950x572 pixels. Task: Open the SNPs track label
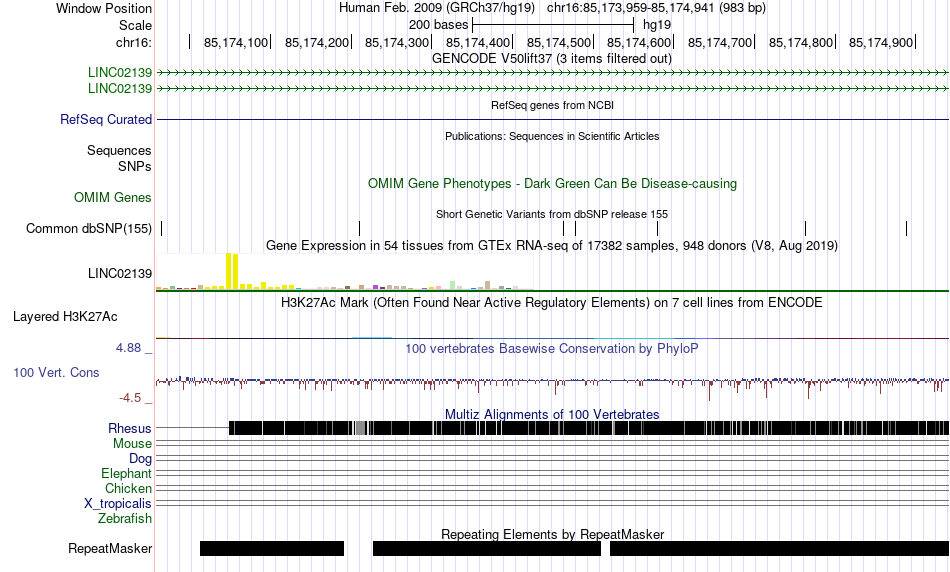click(x=135, y=166)
